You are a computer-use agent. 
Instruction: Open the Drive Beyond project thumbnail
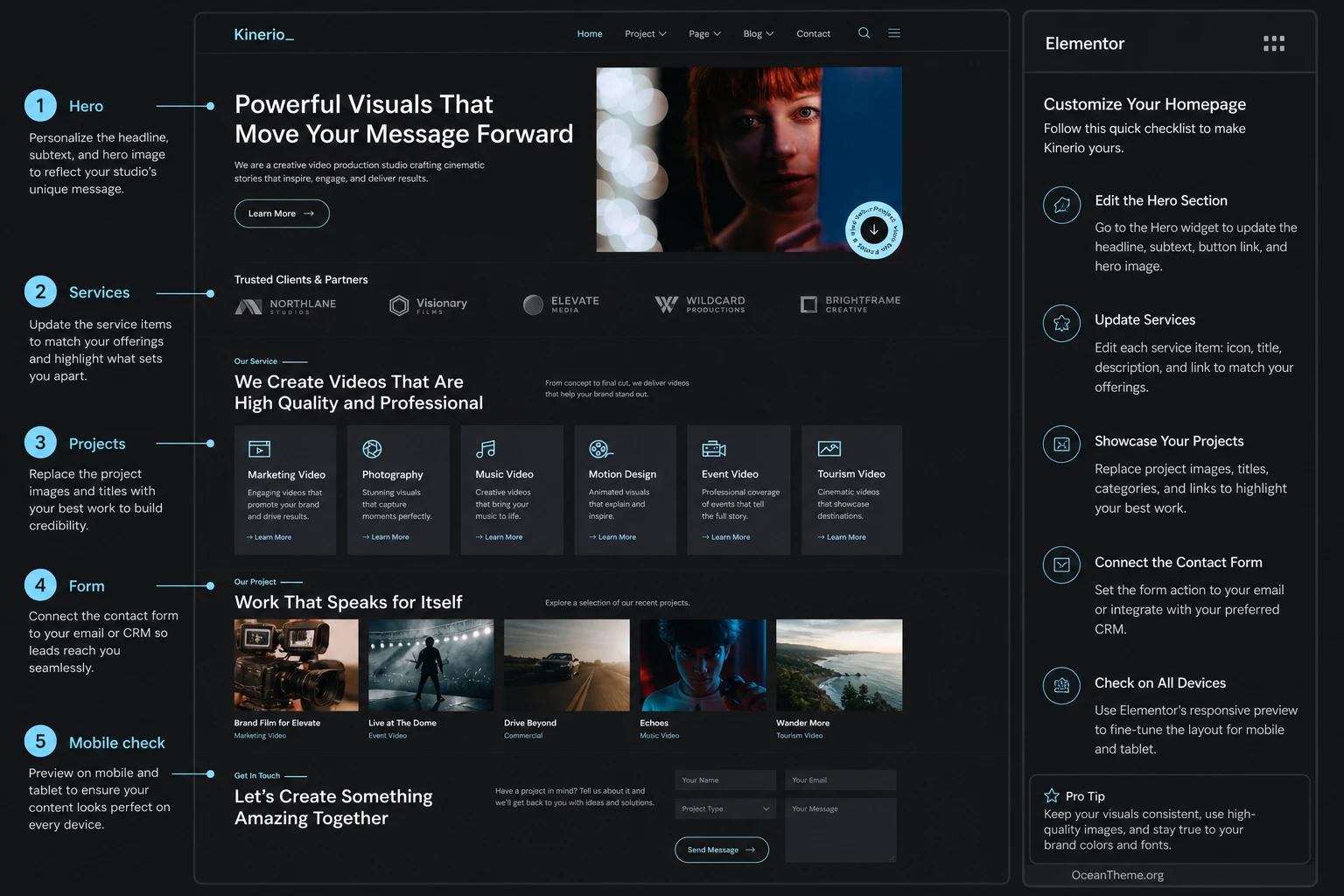click(x=567, y=665)
